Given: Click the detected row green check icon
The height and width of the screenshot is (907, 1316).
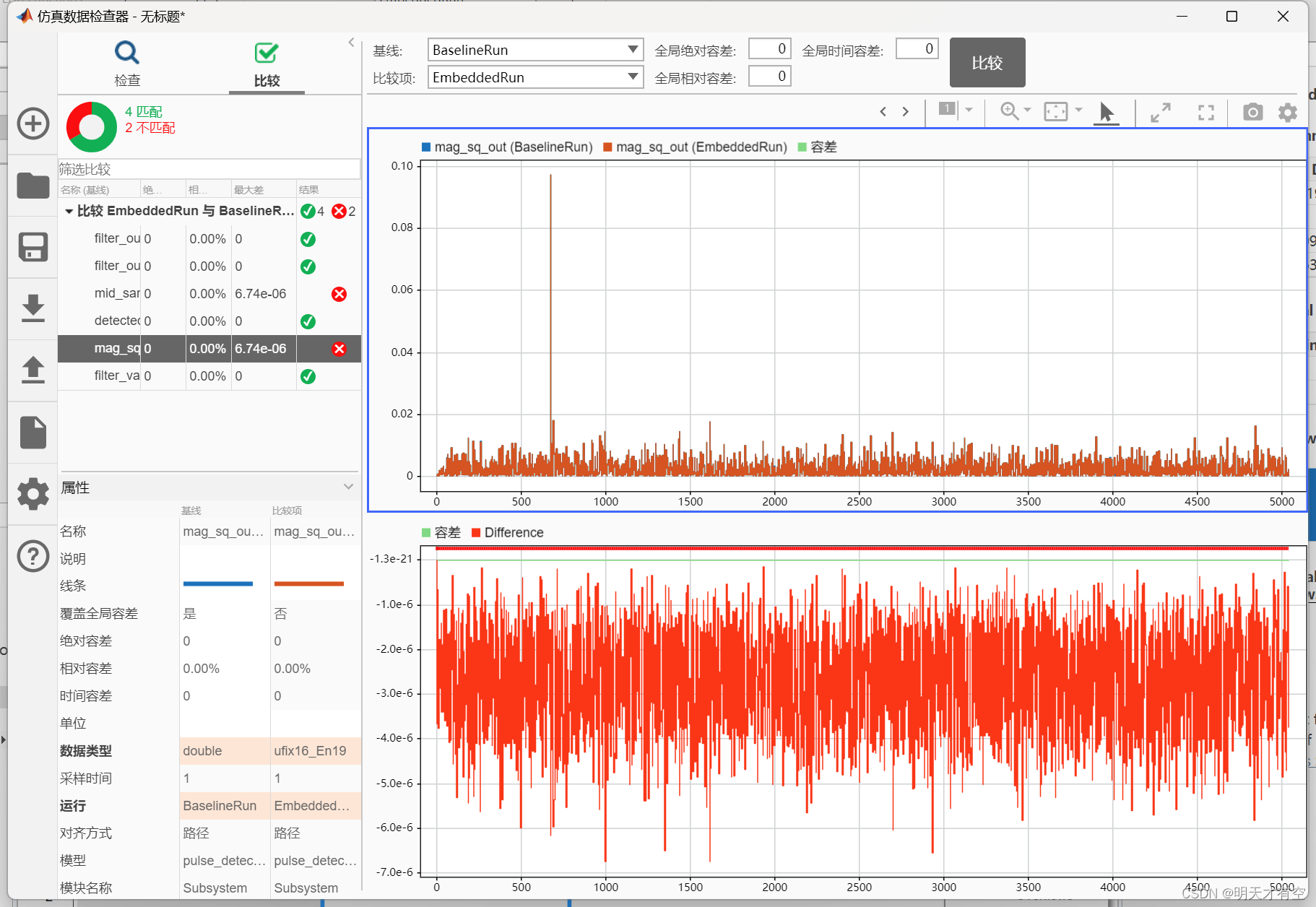Looking at the screenshot, I should (308, 321).
